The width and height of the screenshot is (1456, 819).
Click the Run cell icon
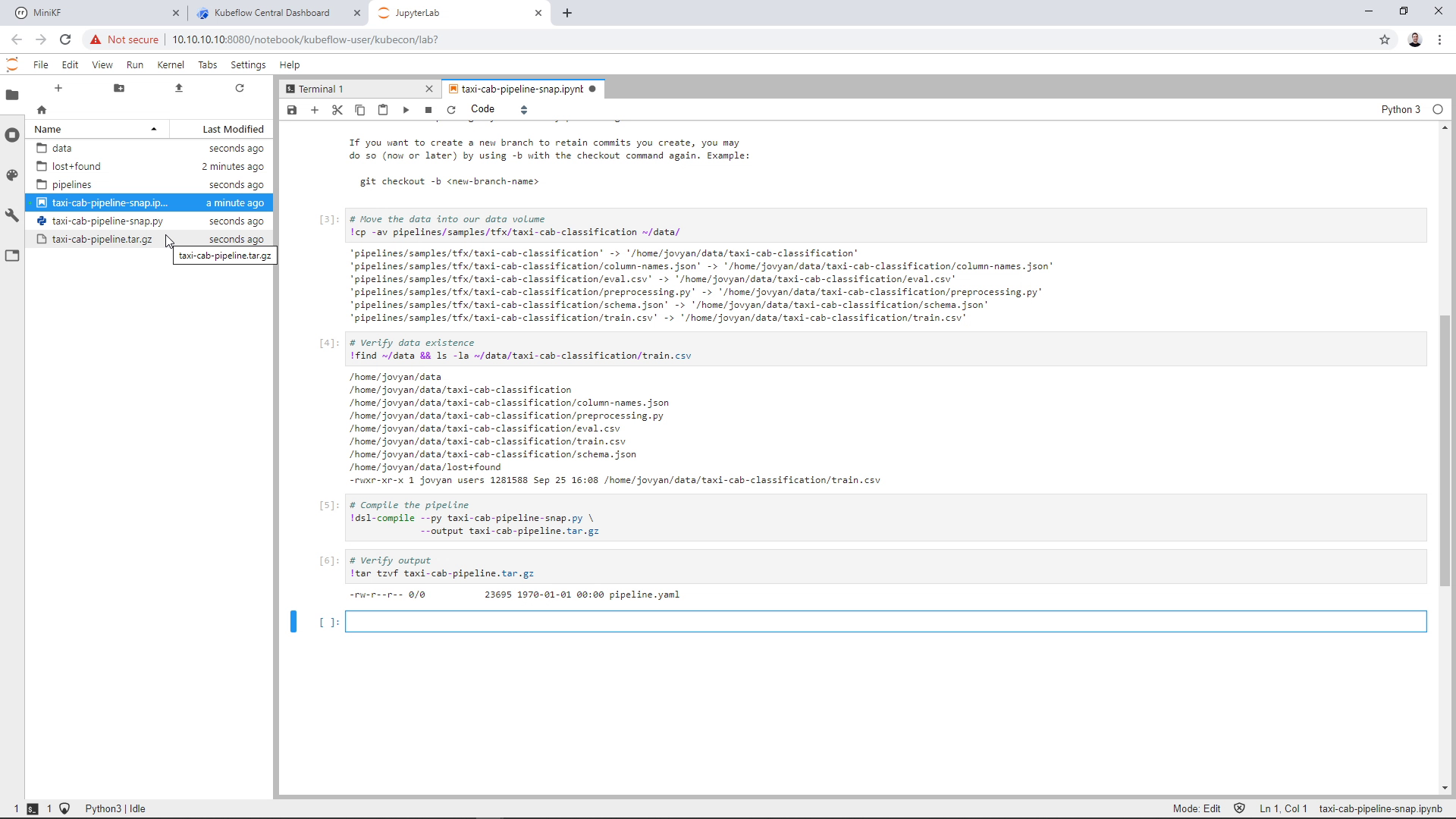(405, 109)
